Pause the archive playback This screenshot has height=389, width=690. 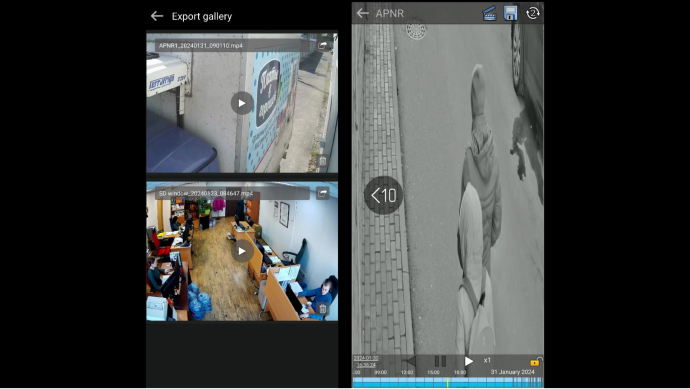440,361
